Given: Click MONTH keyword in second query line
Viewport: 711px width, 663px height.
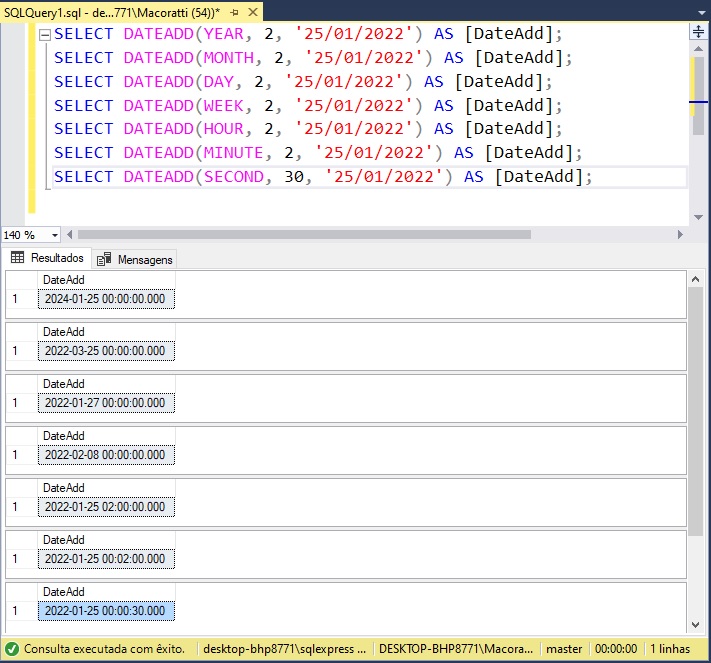Looking at the screenshot, I should pos(228,58).
